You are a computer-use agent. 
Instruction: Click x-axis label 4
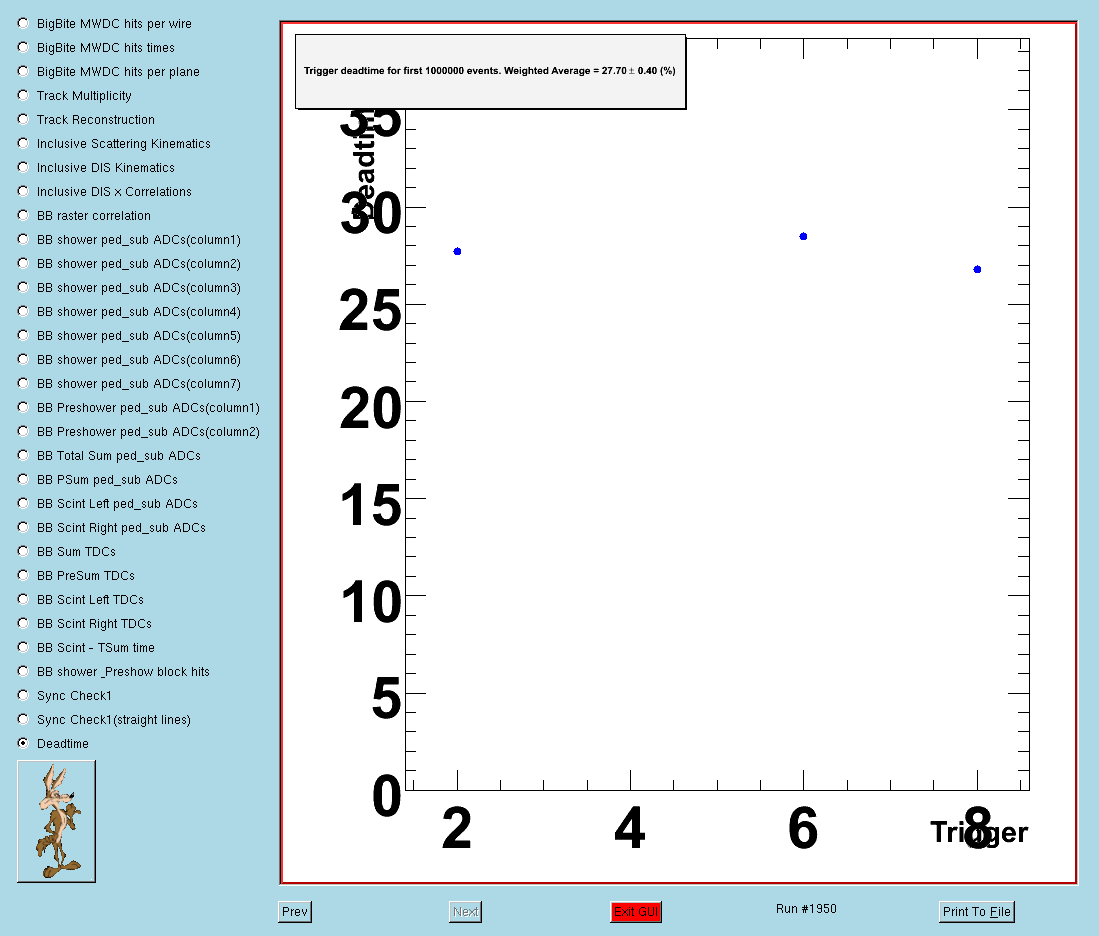point(629,828)
